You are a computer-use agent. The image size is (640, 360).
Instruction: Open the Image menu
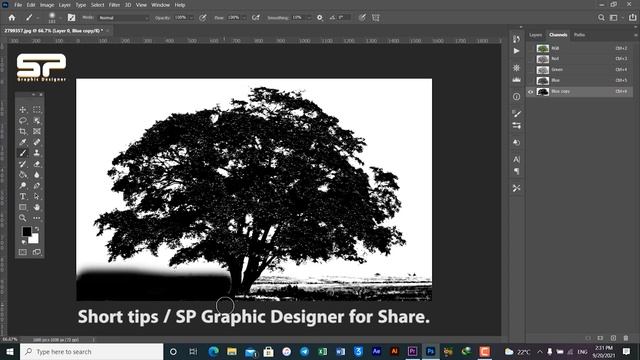tap(47, 5)
